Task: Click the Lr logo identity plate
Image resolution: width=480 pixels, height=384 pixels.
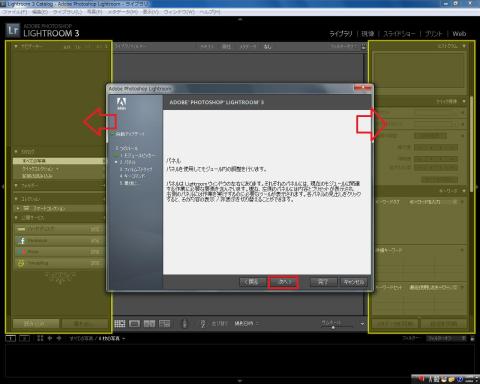Action: click(13, 31)
